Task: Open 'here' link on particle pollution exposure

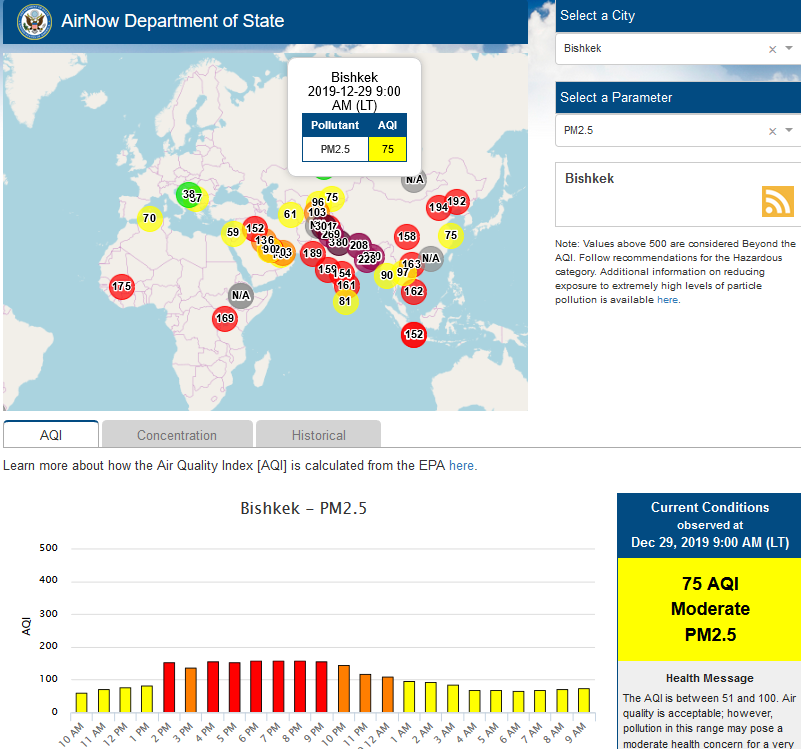Action: (667, 299)
